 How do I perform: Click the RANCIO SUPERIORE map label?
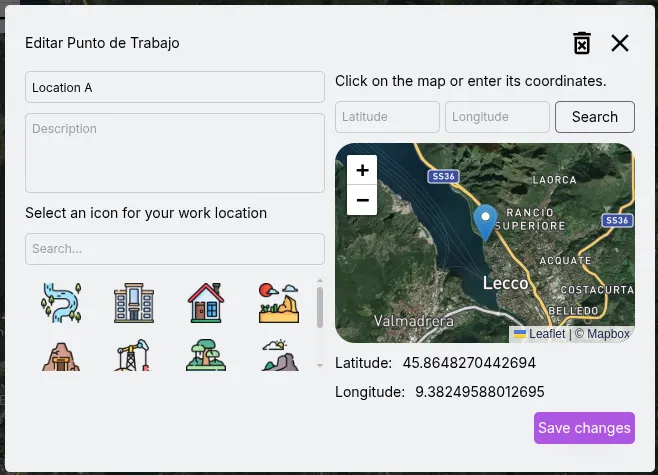530,219
